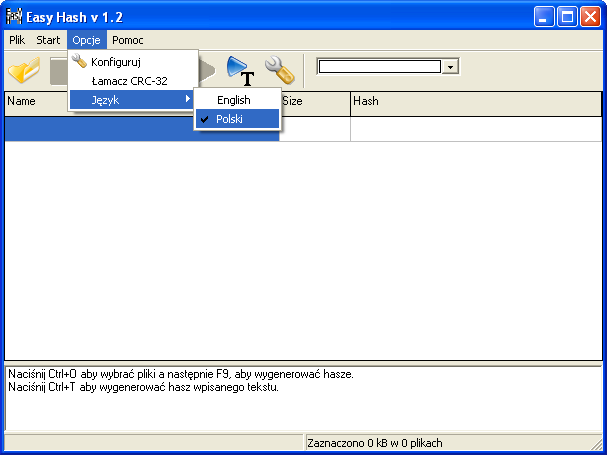Select the checked Polski language

(237, 119)
